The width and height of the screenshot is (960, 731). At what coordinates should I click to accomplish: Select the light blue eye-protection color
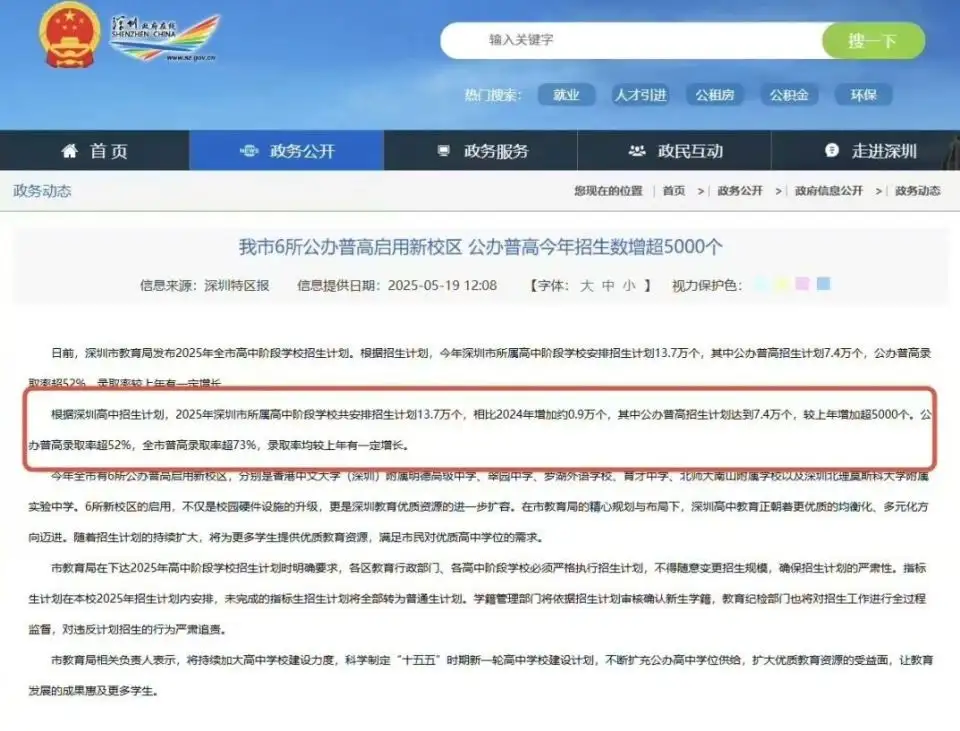coord(761,284)
